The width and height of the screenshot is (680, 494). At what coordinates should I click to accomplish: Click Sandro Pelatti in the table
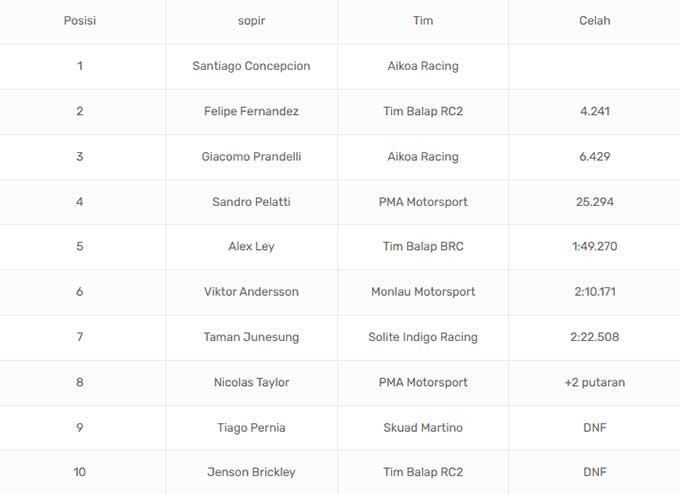click(x=251, y=201)
